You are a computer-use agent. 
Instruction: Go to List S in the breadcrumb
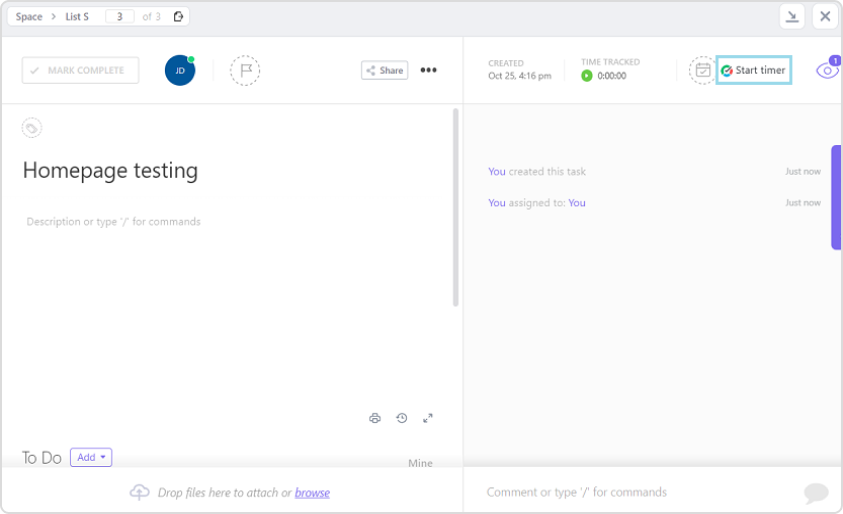click(x=75, y=17)
